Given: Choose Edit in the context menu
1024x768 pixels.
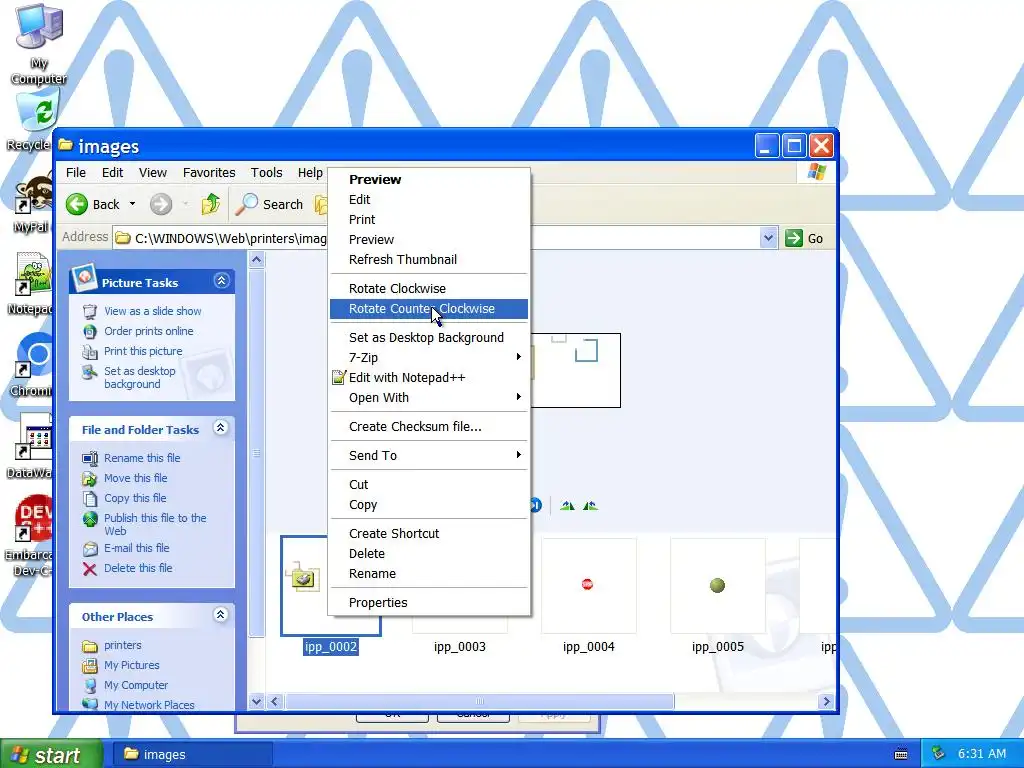Looking at the screenshot, I should coord(429,200).
